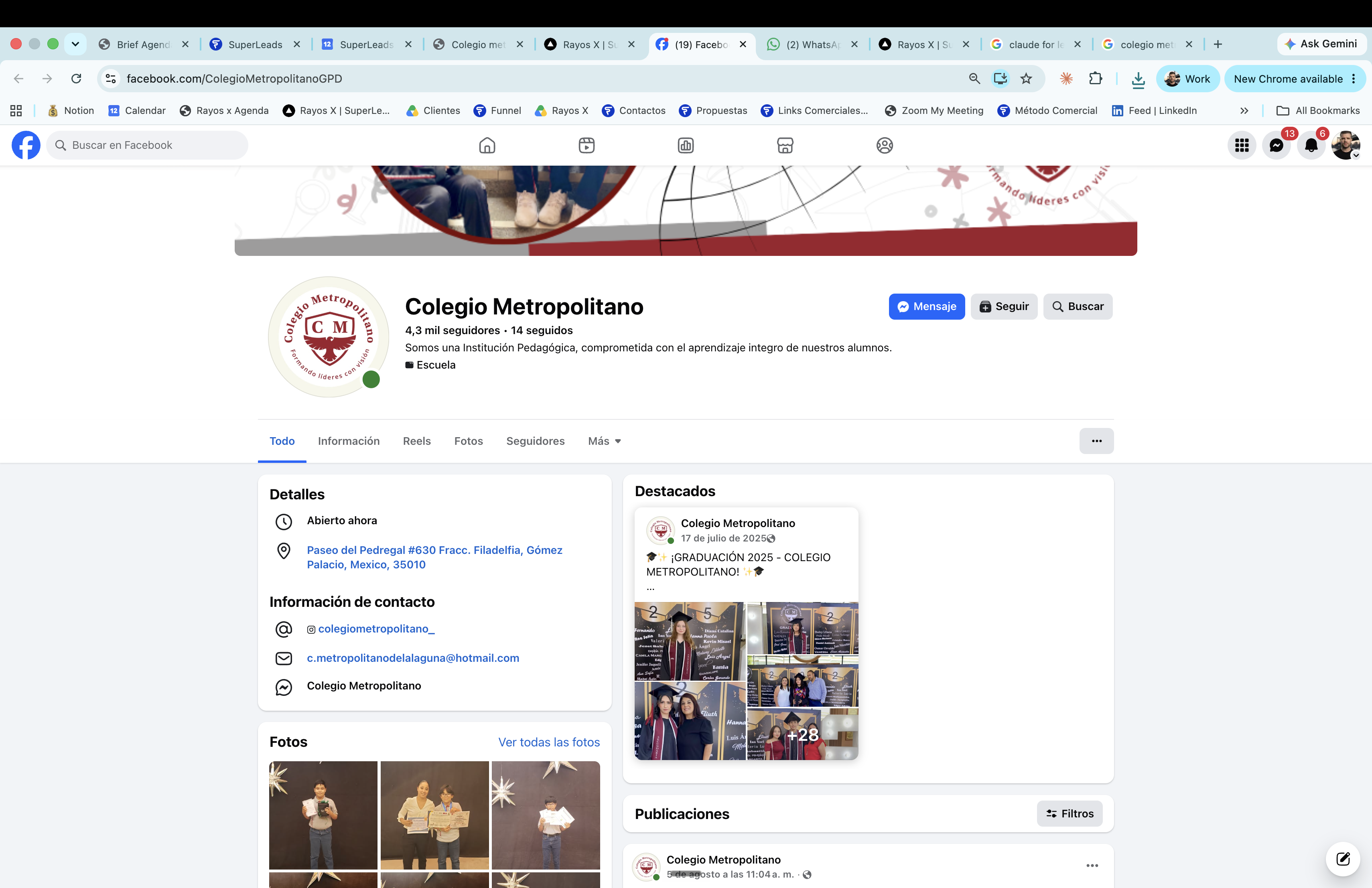
Task: Click the Buscar page search button
Action: tap(1078, 306)
